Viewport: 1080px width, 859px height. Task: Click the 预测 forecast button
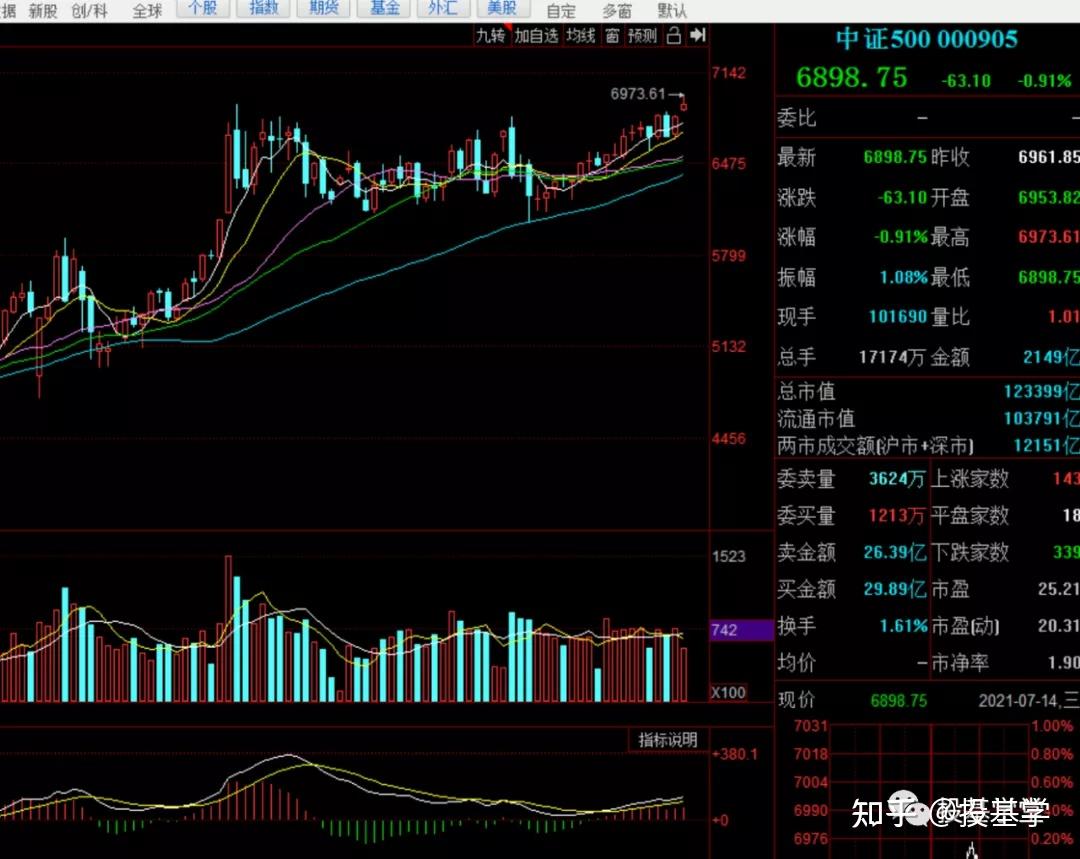tap(642, 36)
